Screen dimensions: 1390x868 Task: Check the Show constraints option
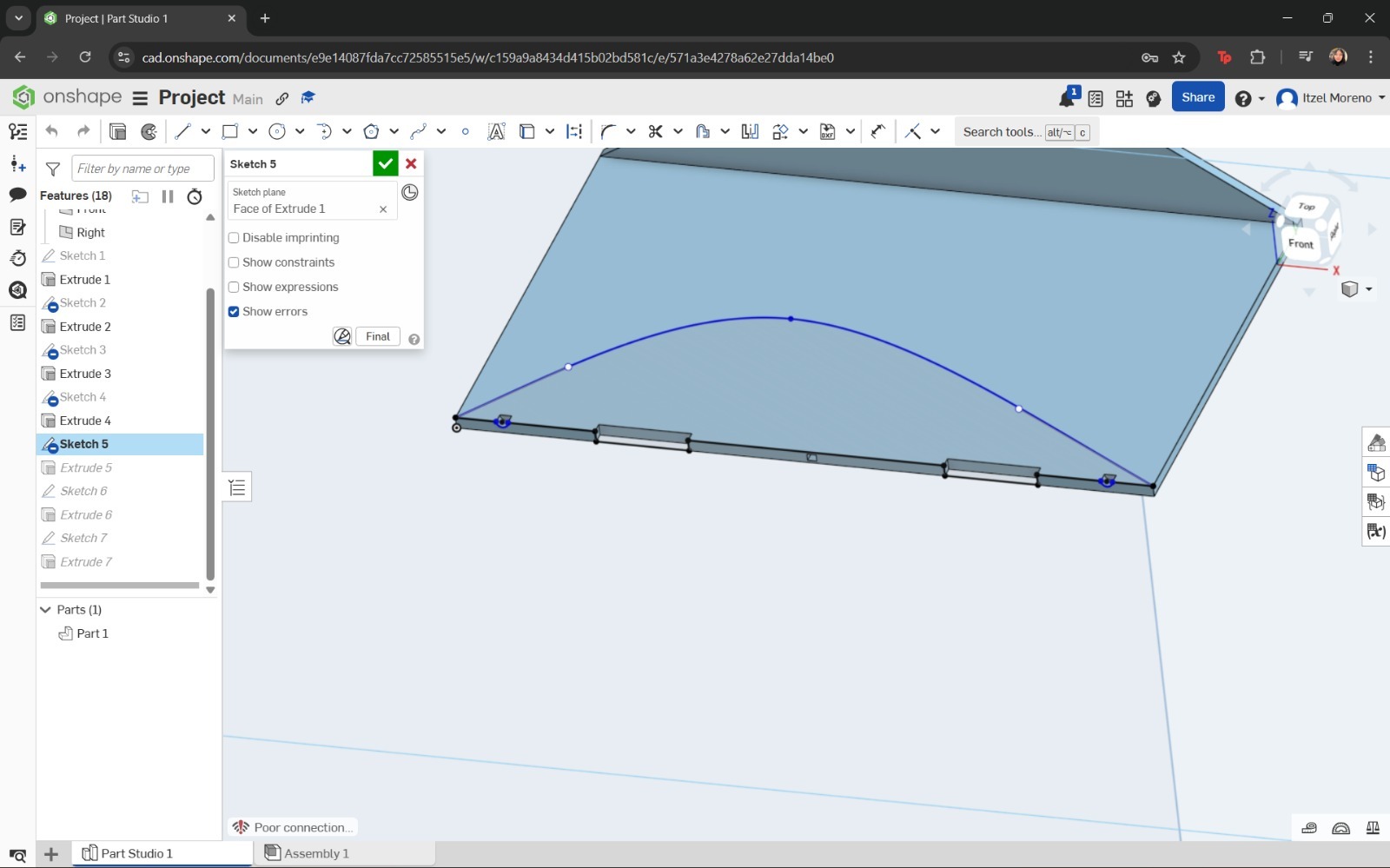[234, 262]
